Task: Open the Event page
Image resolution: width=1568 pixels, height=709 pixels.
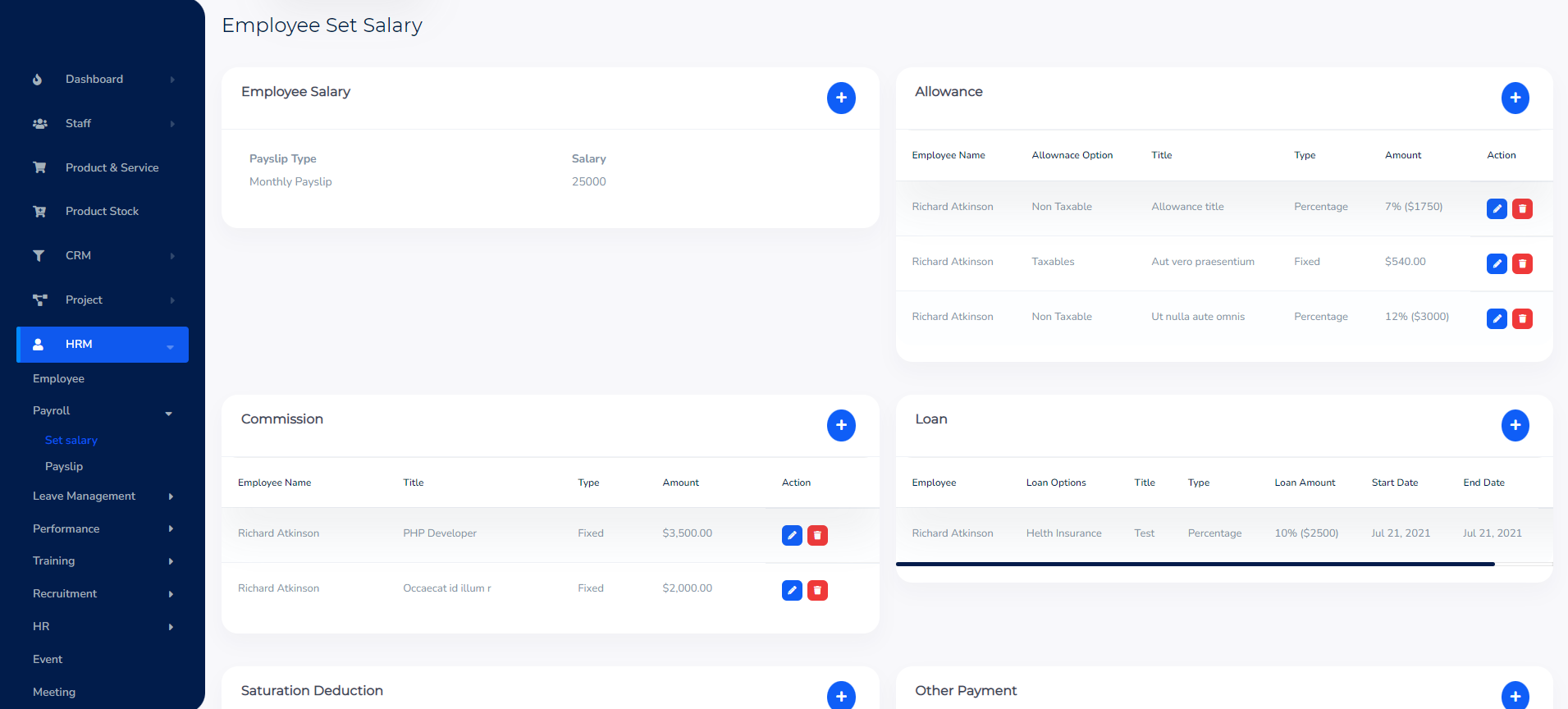Action: pos(48,659)
